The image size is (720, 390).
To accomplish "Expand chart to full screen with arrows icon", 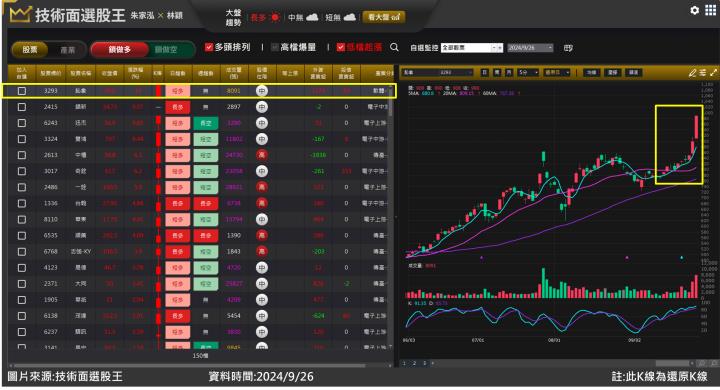I will 713,73.
